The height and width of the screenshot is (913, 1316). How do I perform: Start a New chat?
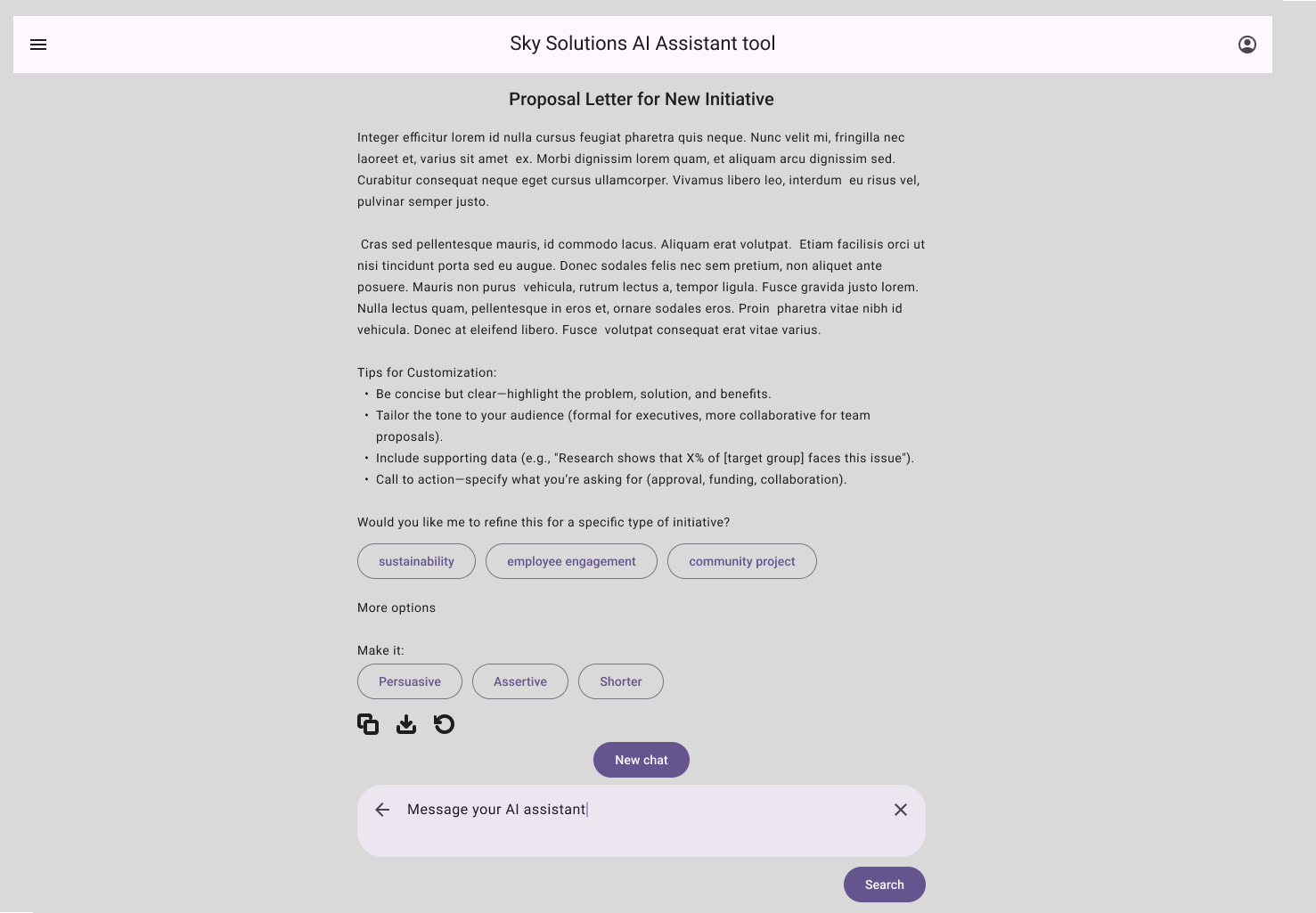tap(641, 760)
